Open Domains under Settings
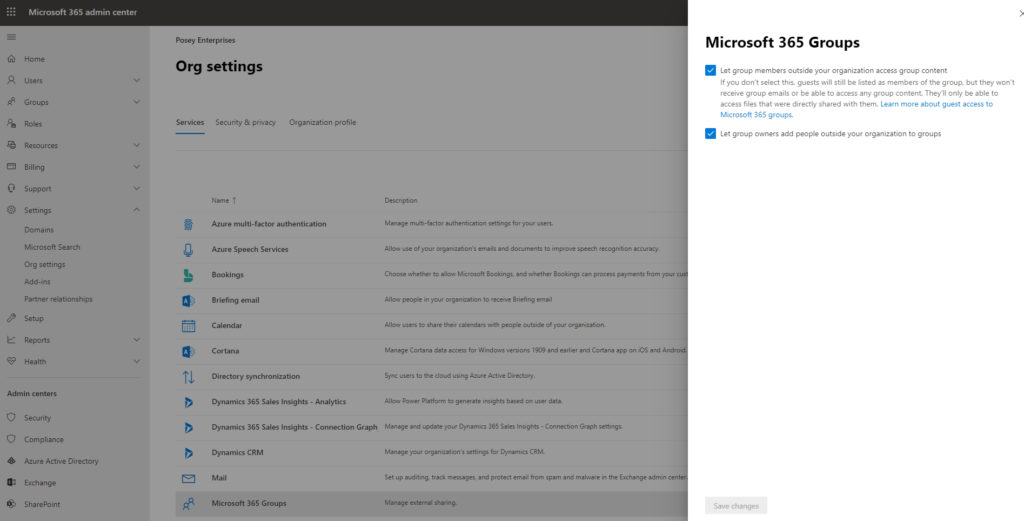The height and width of the screenshot is (521, 1024). [x=39, y=230]
